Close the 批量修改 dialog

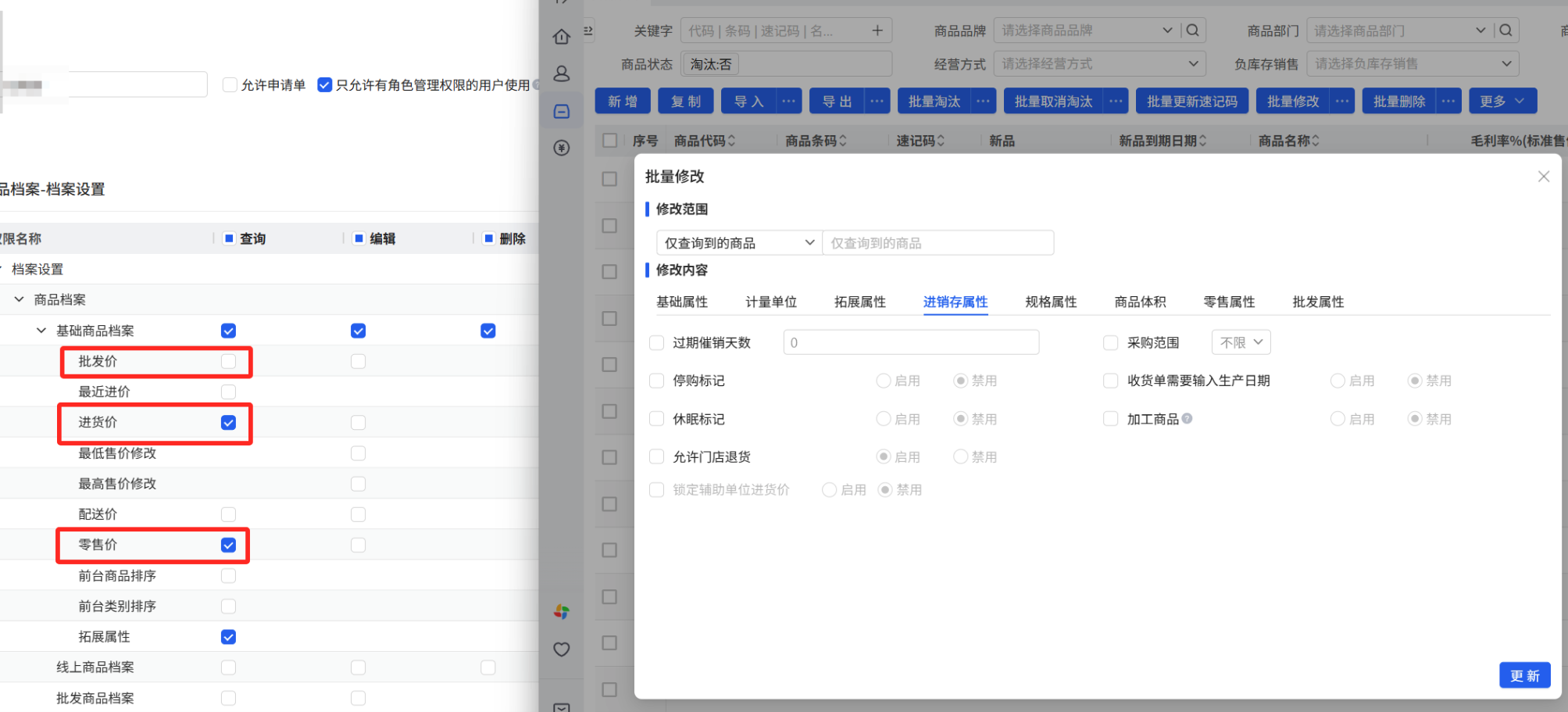click(1544, 177)
